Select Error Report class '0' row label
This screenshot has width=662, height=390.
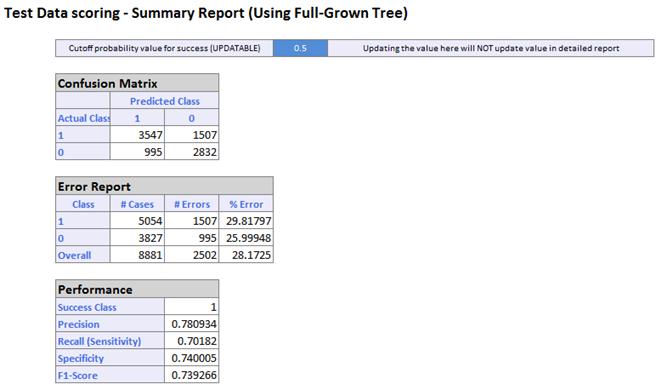[83, 238]
